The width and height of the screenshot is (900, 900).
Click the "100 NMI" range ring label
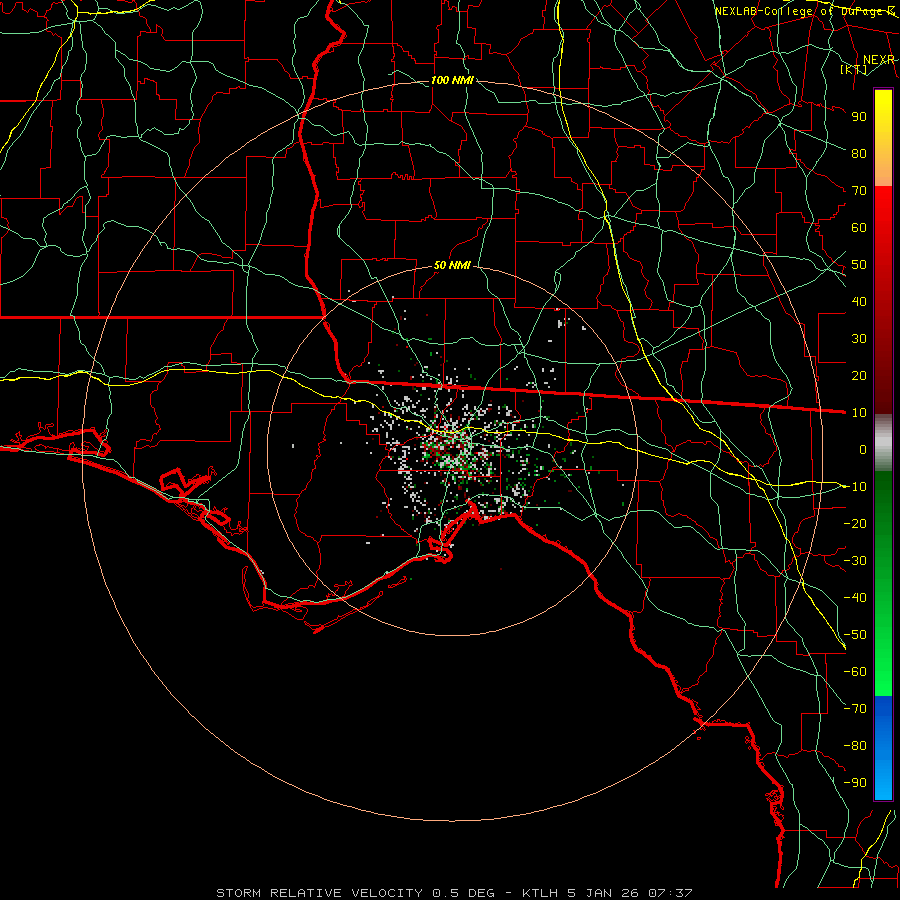[x=452, y=80]
